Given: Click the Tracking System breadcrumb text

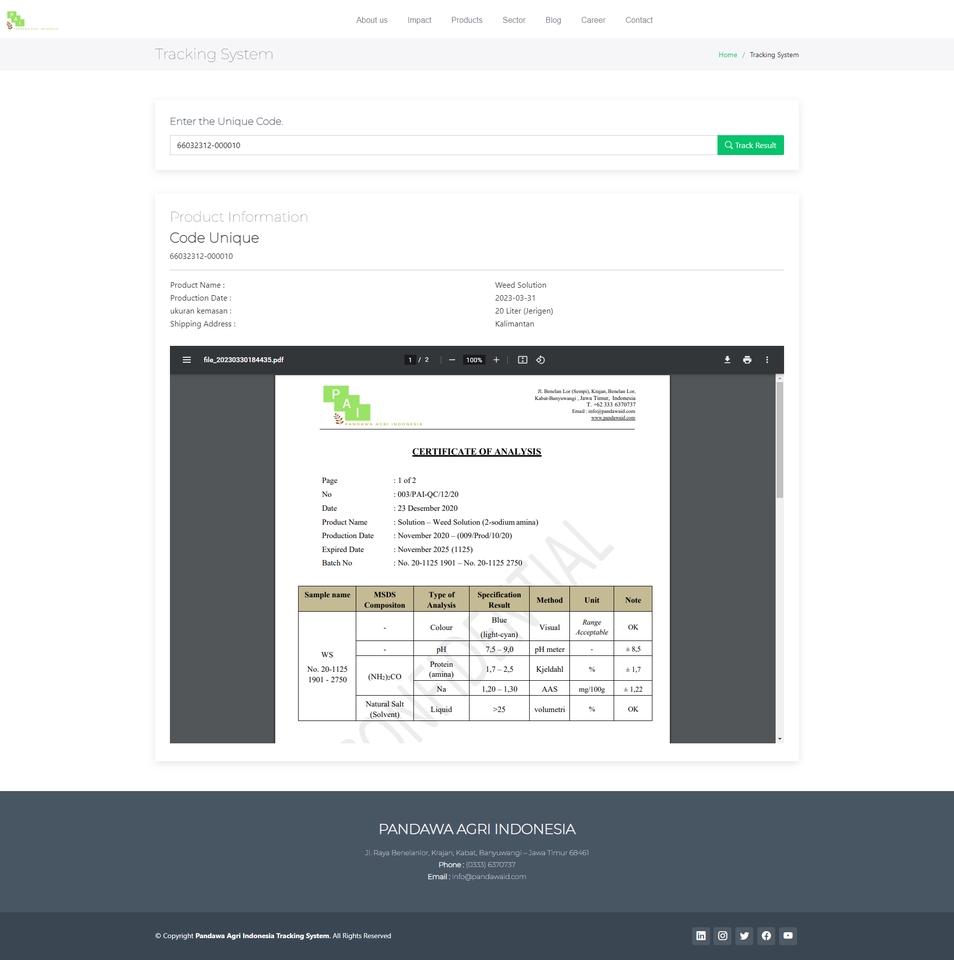Looking at the screenshot, I should [774, 54].
